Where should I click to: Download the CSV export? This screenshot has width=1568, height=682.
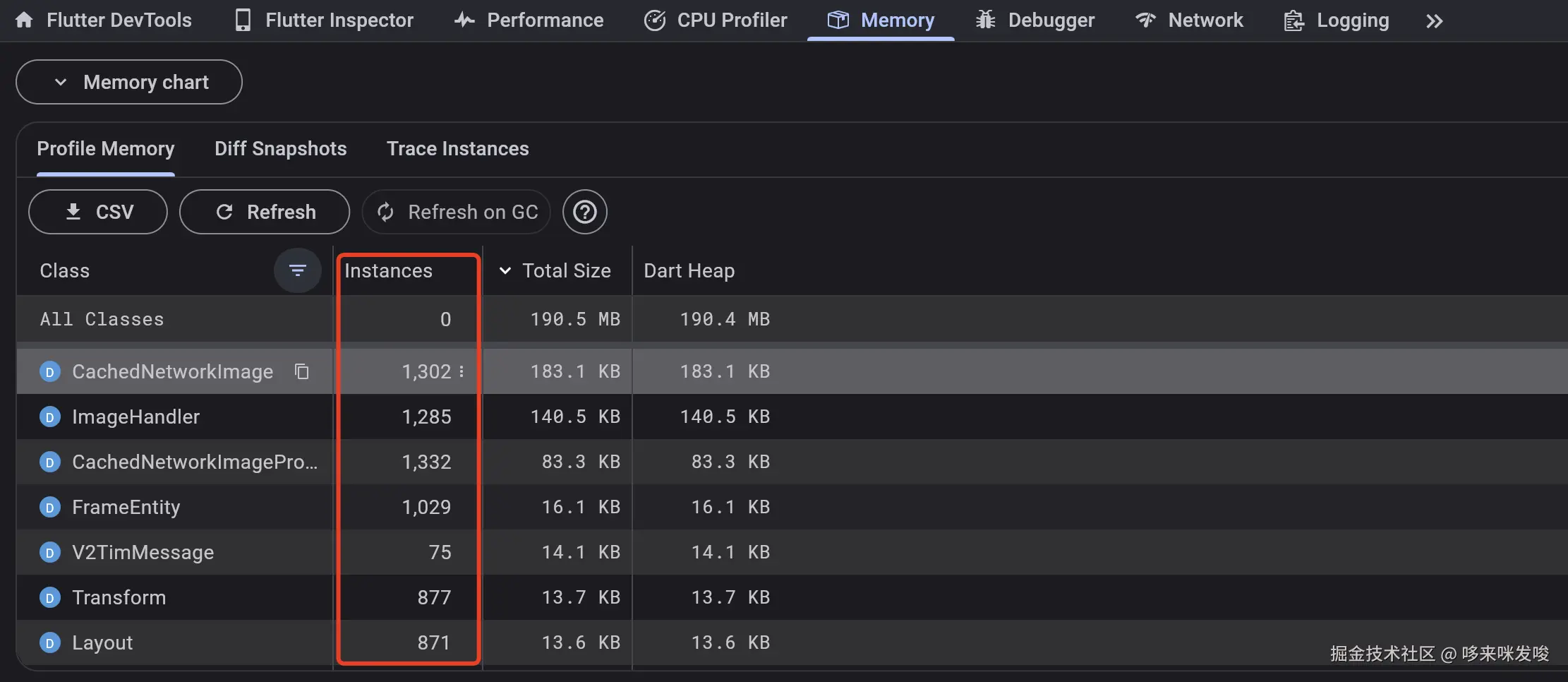pos(98,212)
